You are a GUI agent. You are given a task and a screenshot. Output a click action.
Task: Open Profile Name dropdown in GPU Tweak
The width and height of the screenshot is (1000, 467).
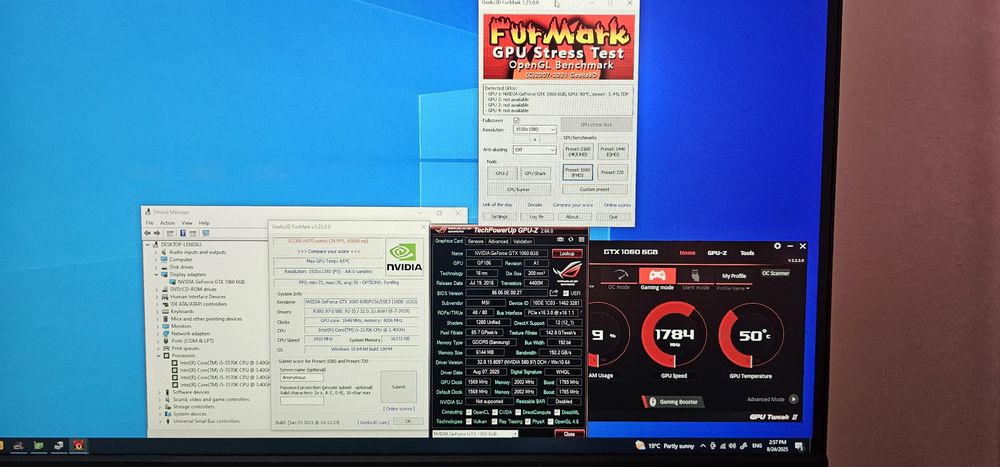pos(733,288)
